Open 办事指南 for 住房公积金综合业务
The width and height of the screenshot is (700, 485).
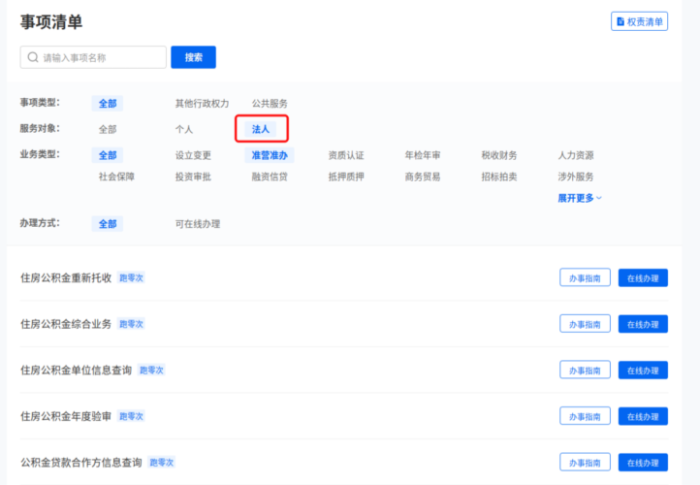585,324
